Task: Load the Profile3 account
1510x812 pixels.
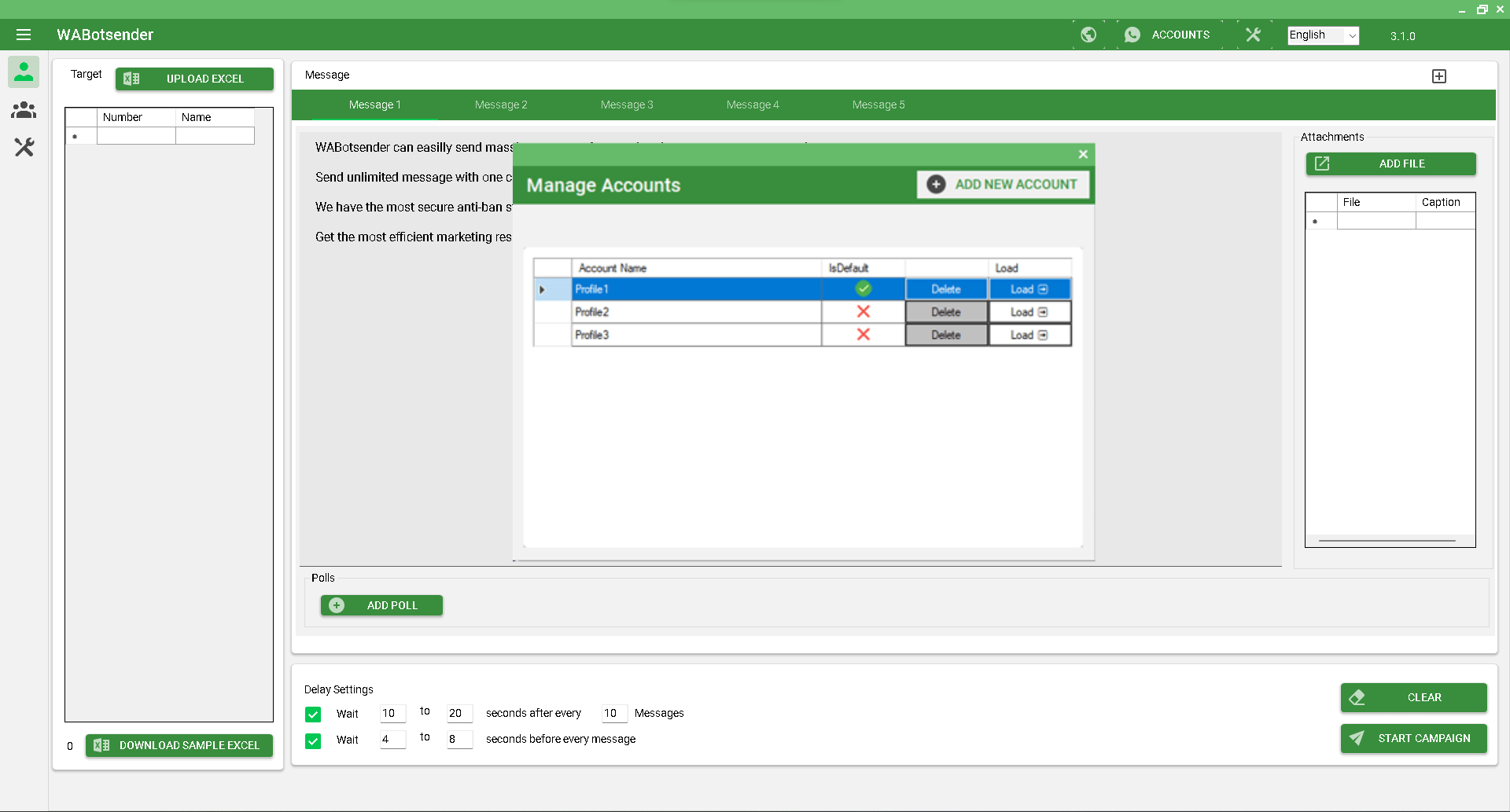Action: click(x=1029, y=335)
